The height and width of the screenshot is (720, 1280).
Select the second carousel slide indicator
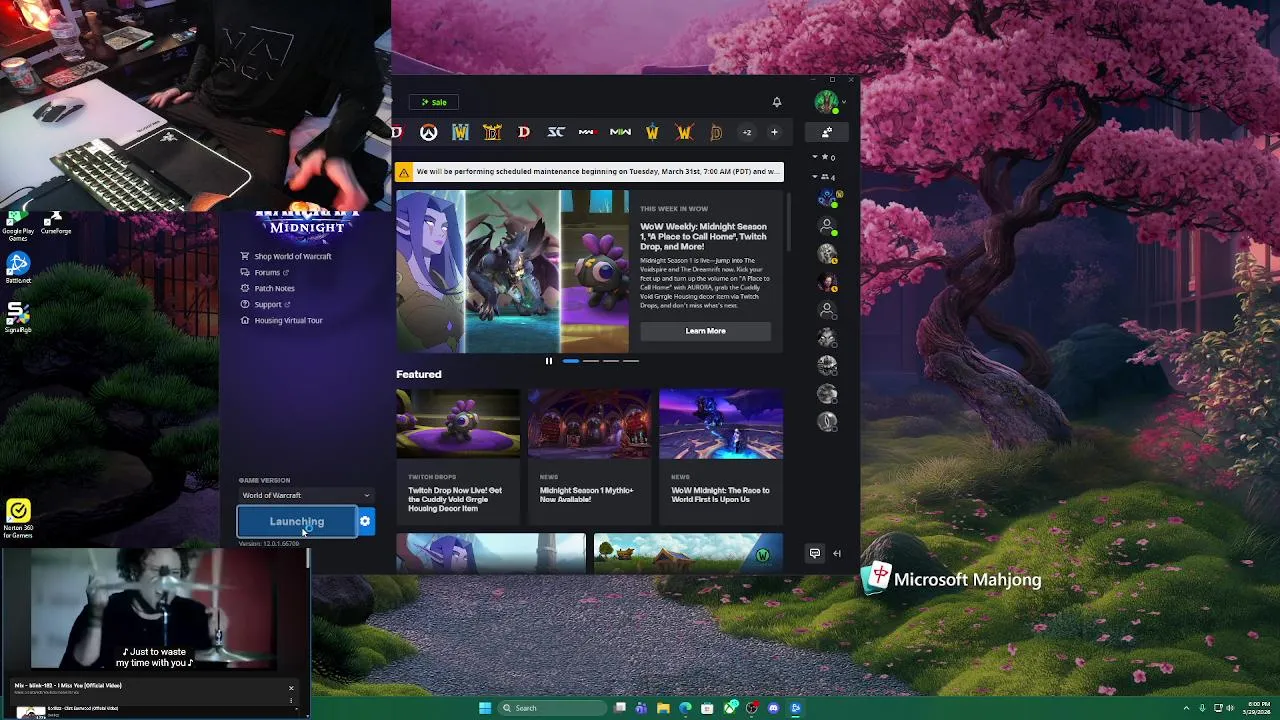(590, 361)
